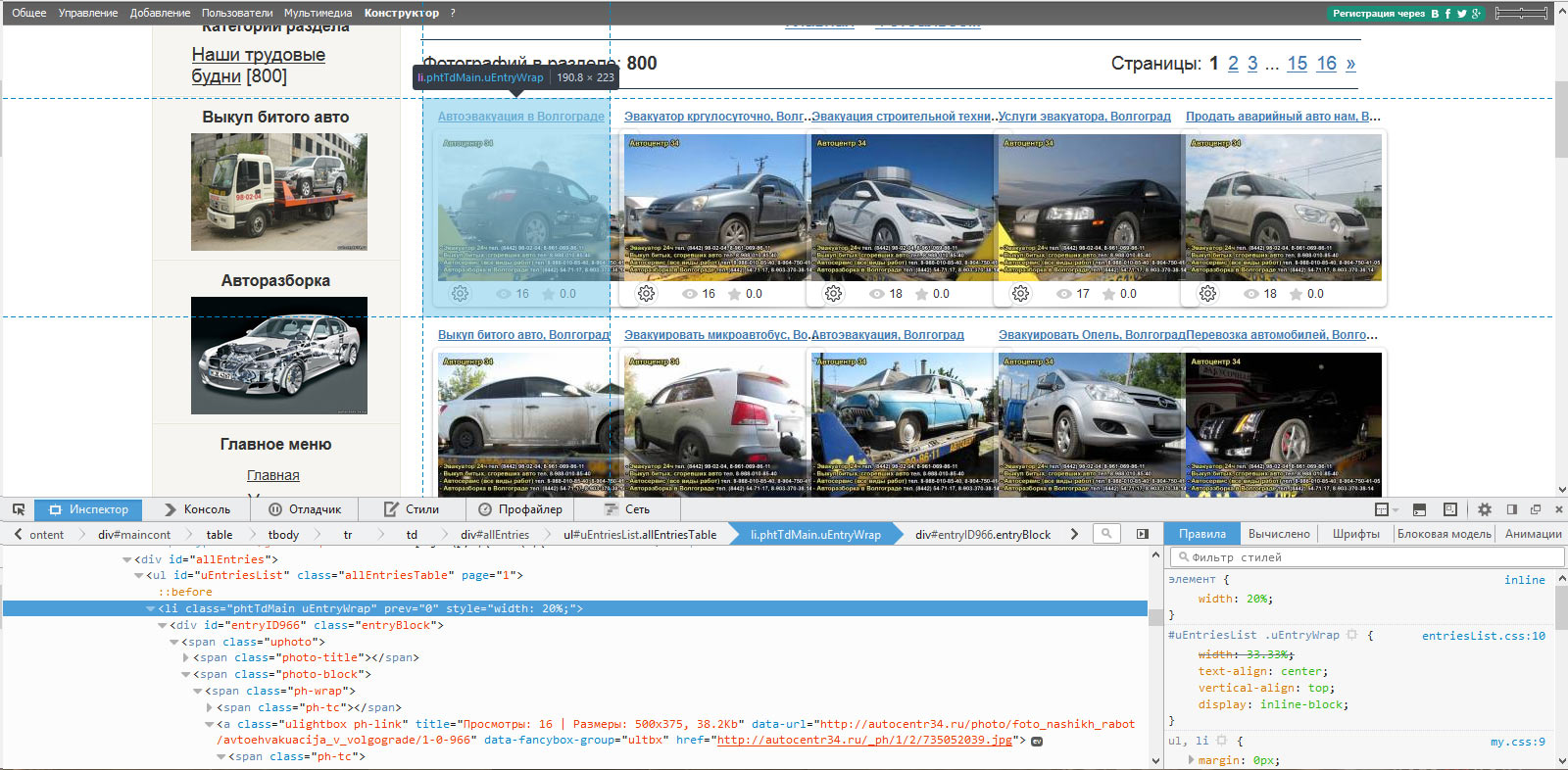Switch to the Консоль tab
This screenshot has height=770, width=1568.
click(197, 509)
